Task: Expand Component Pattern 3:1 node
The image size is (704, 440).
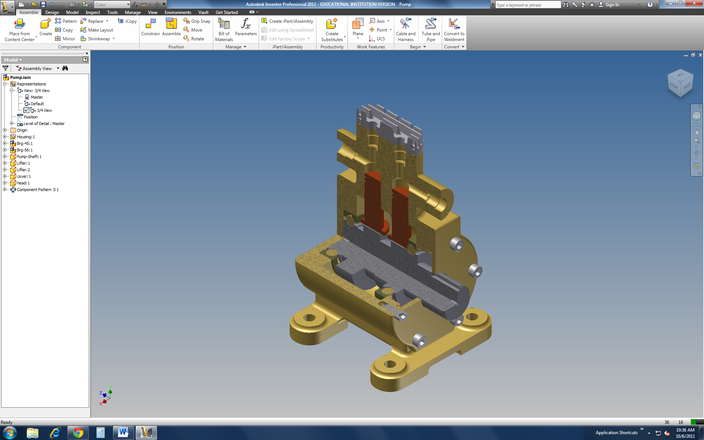Action: click(x=5, y=189)
